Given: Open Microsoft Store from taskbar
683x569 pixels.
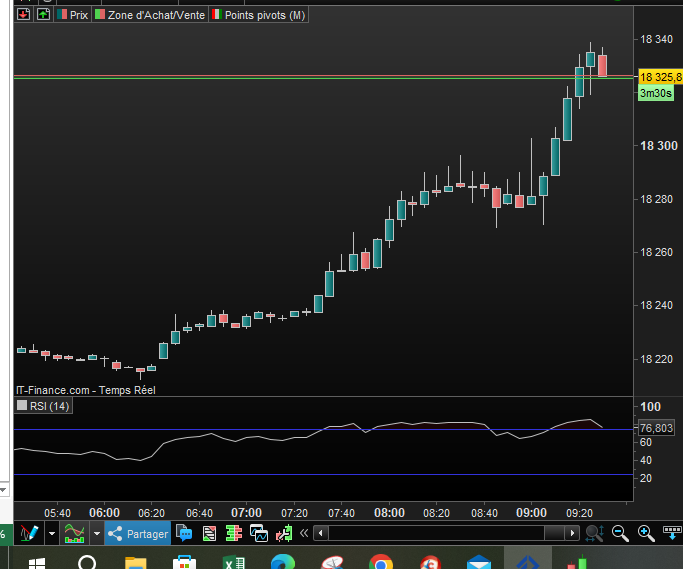Looking at the screenshot, I should click(x=184, y=562).
